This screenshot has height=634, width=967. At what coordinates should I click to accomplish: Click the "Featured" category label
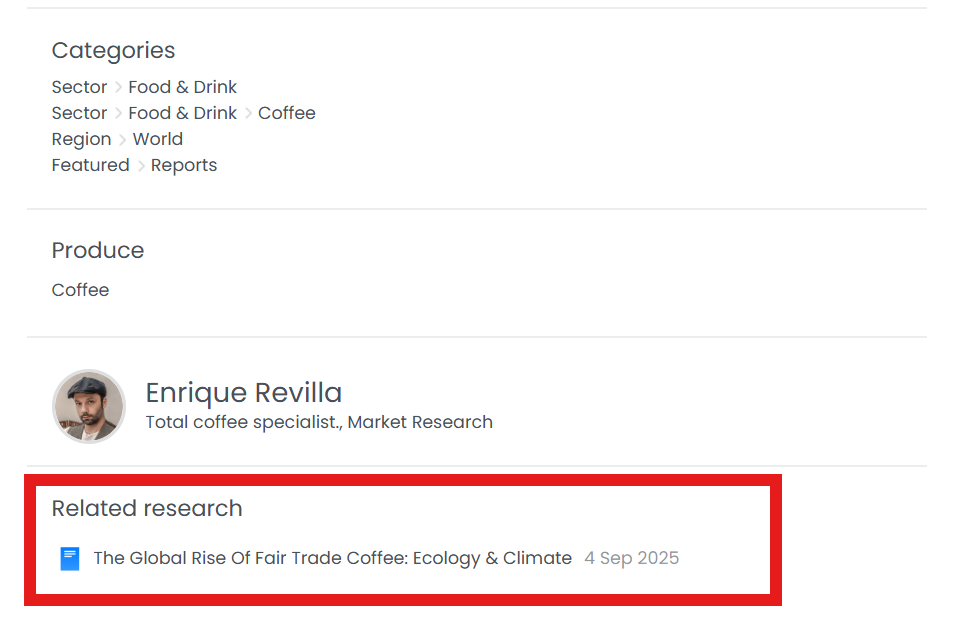(x=90, y=165)
